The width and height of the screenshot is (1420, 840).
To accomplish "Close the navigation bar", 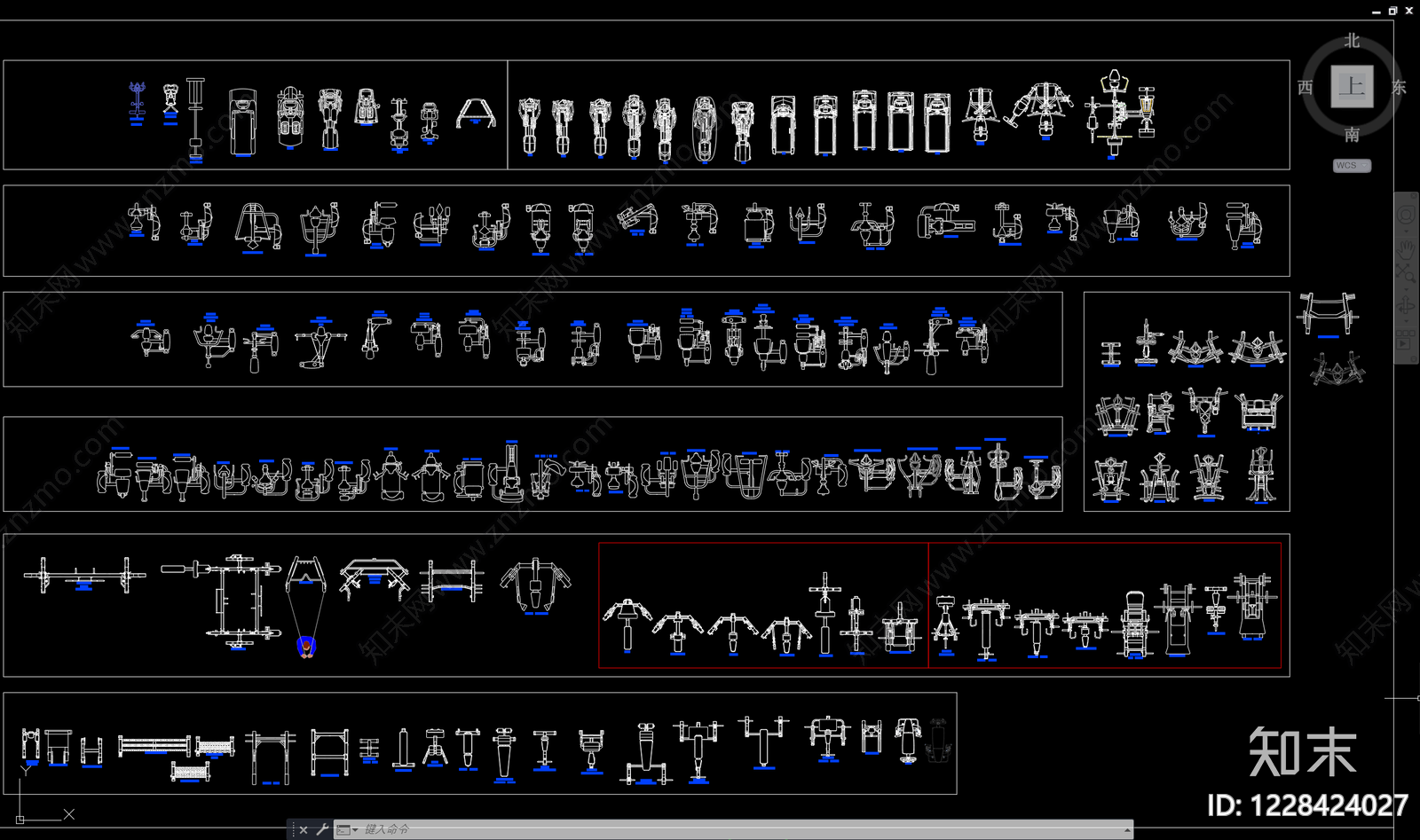I will (1414, 196).
